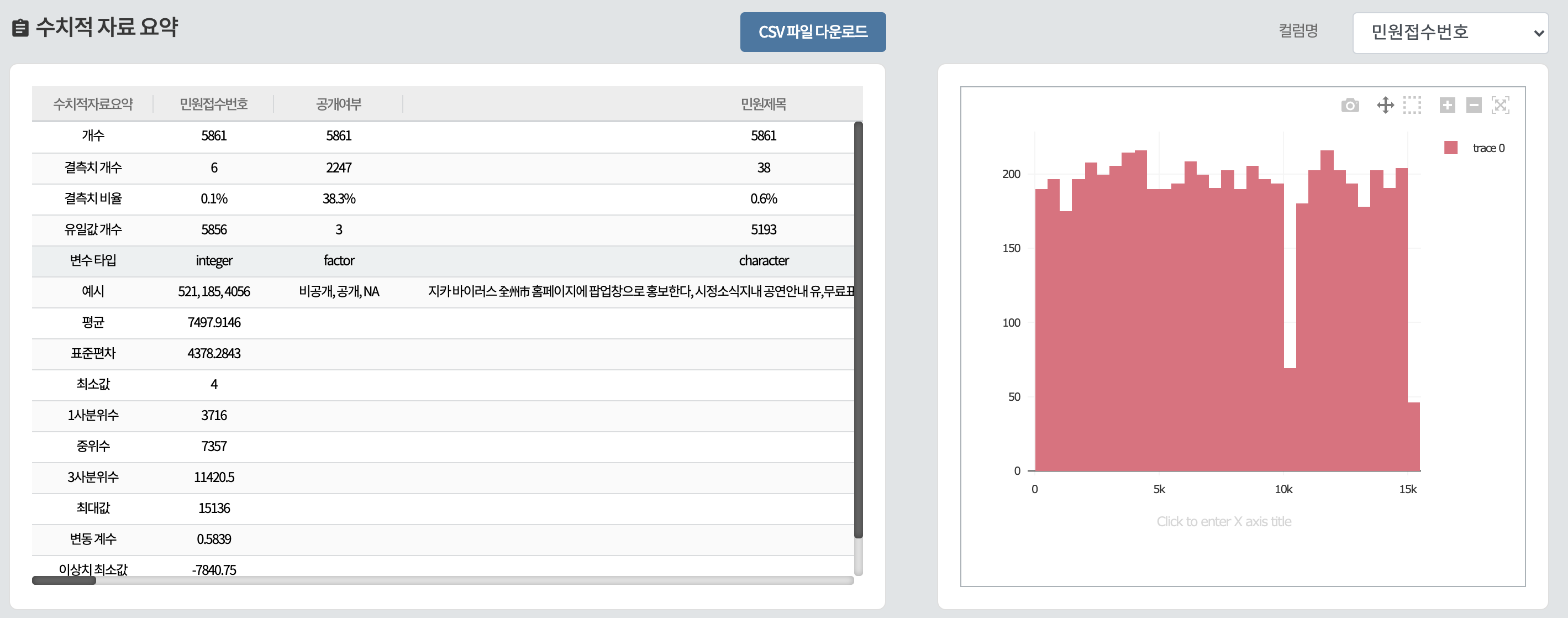Toggle the trace 0 legend entry

pos(1488,148)
